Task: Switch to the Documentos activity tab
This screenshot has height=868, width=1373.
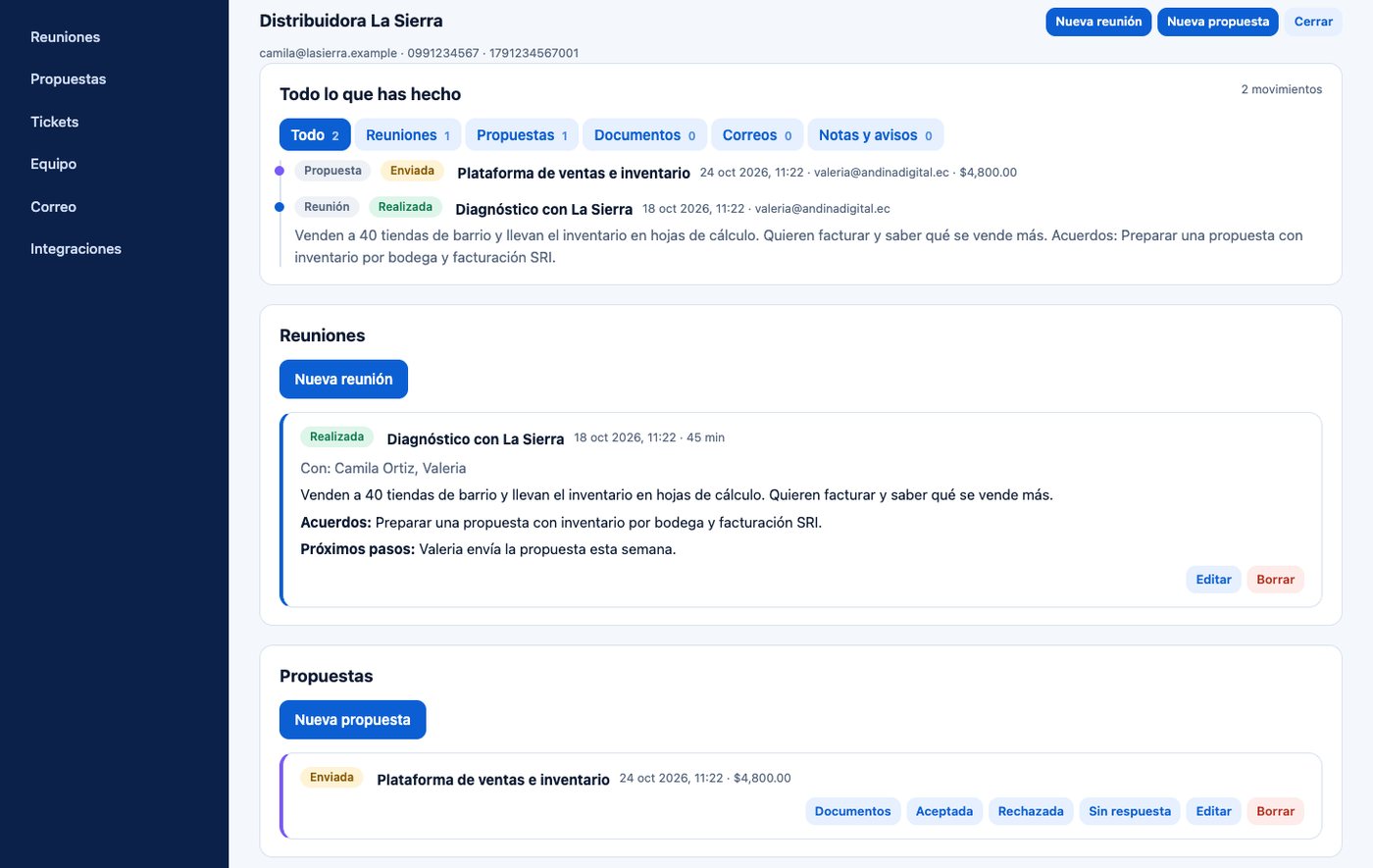Action: (x=644, y=135)
